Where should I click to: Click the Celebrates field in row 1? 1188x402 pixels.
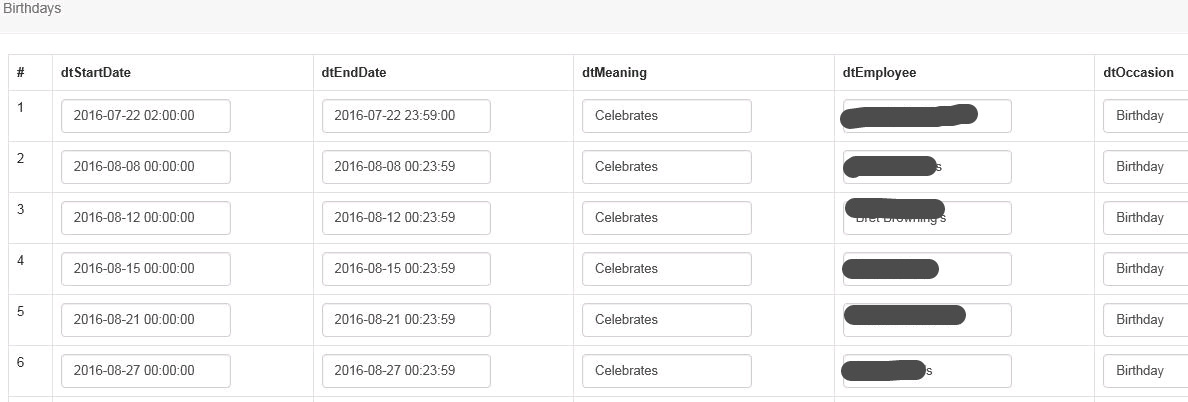point(667,116)
